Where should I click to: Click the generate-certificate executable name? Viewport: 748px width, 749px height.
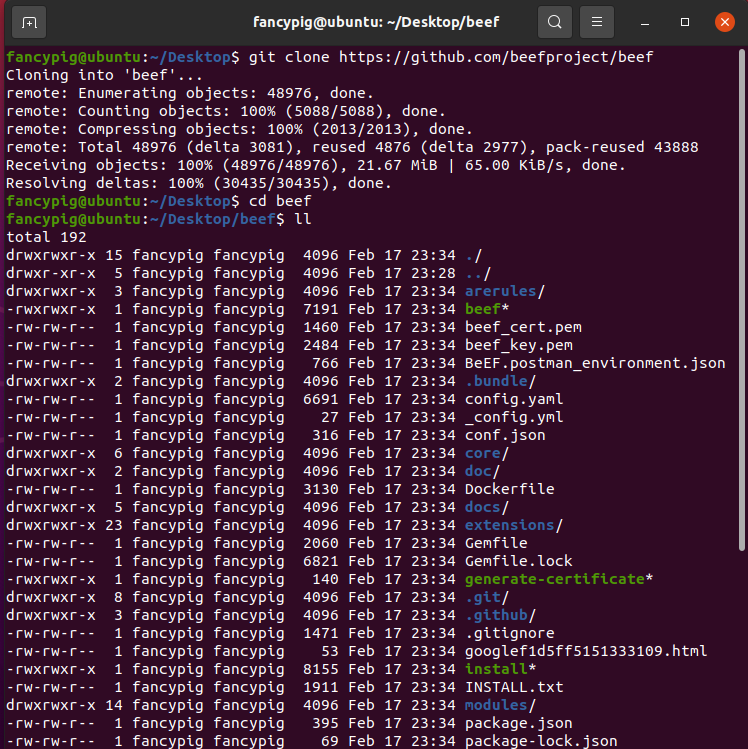554,579
